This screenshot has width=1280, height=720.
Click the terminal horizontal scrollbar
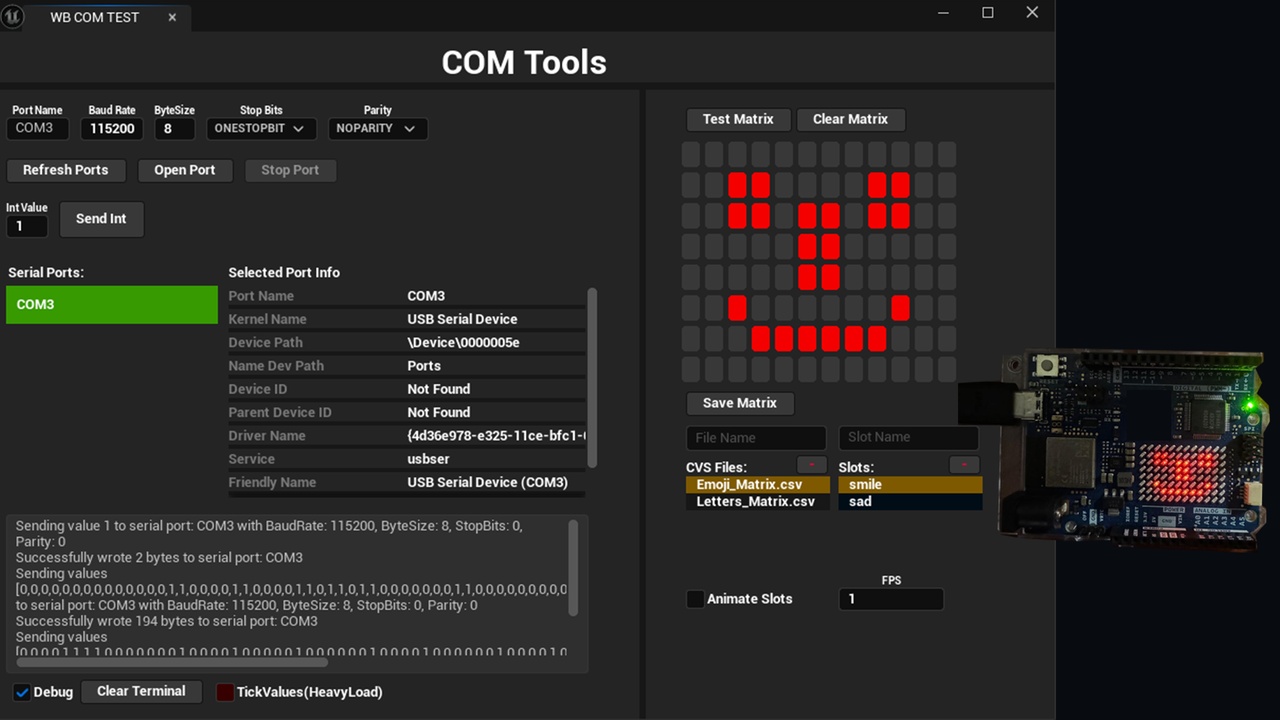(x=172, y=662)
